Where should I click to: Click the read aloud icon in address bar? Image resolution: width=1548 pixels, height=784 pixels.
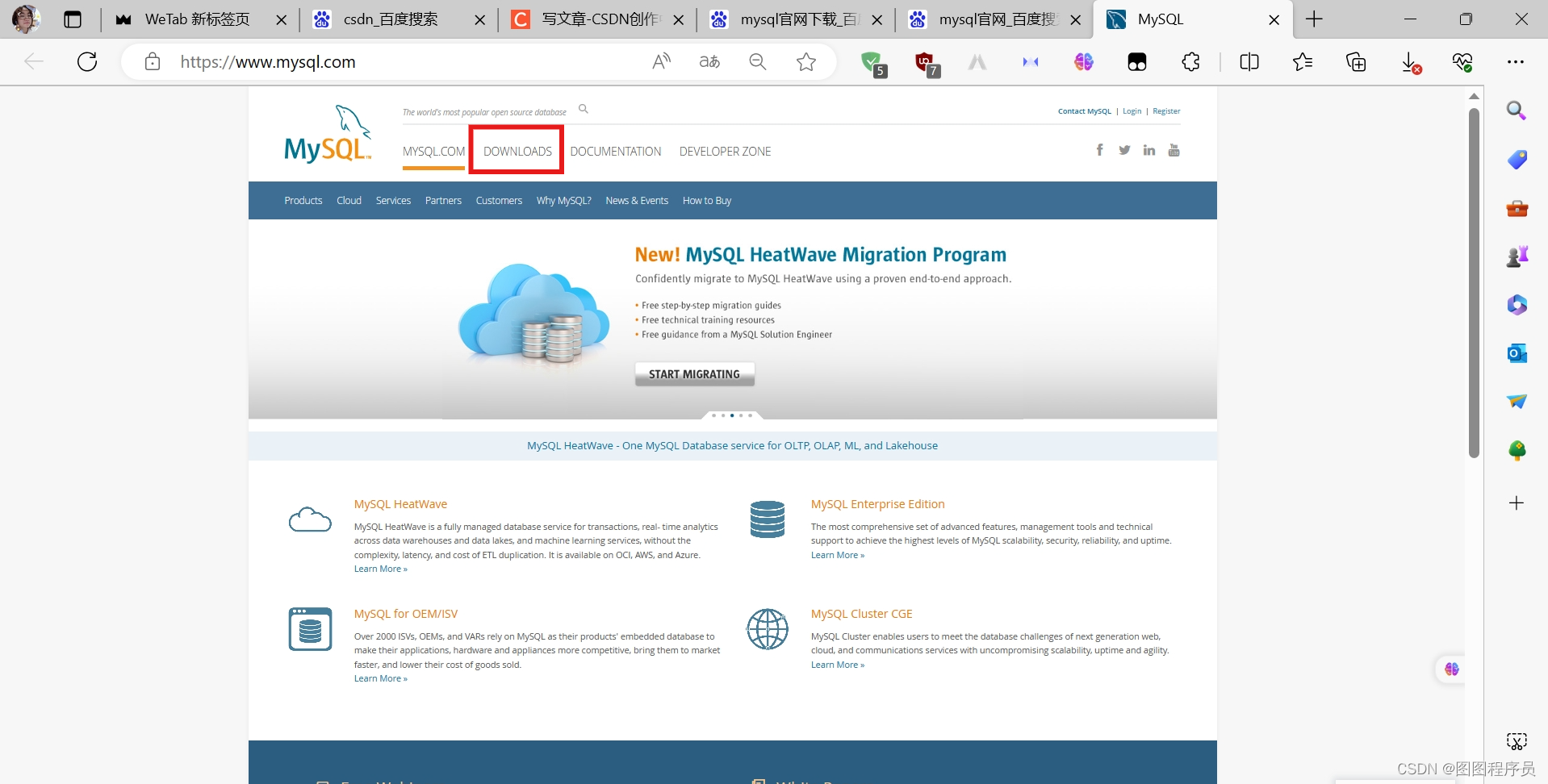[x=662, y=61]
